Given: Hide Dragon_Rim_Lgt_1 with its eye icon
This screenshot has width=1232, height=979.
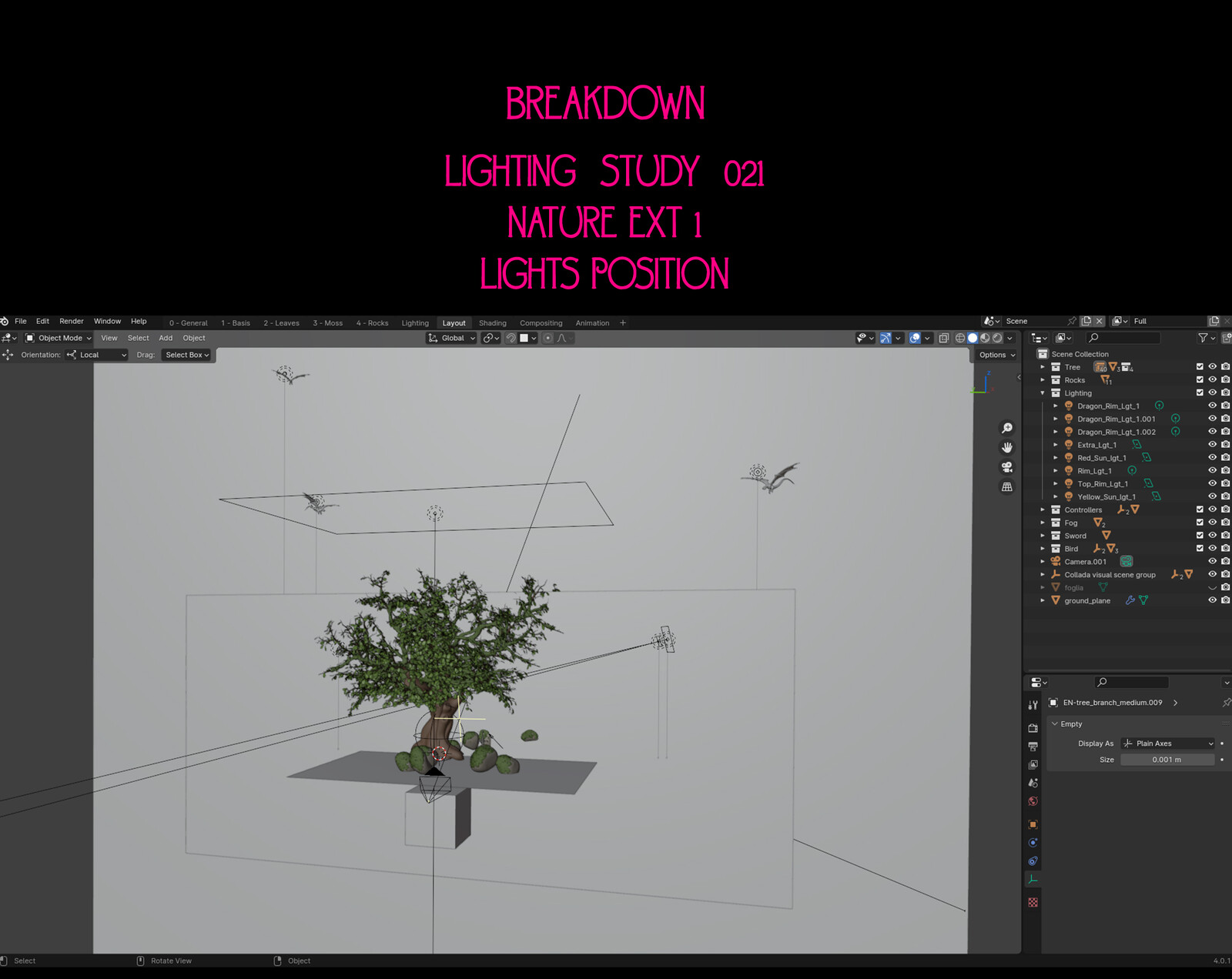Looking at the screenshot, I should coord(1212,406).
